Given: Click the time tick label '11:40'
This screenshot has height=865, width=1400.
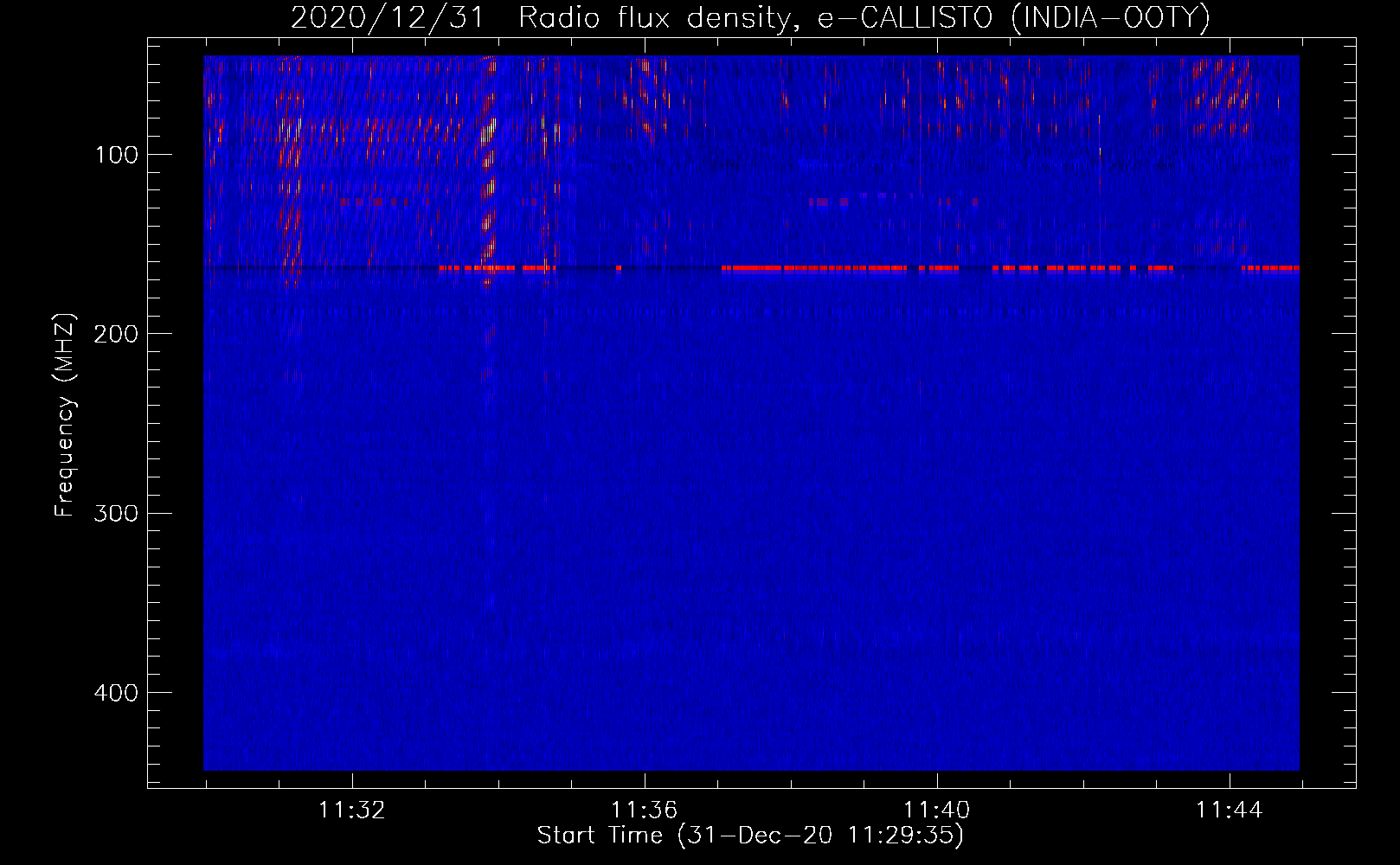Looking at the screenshot, I should [937, 811].
